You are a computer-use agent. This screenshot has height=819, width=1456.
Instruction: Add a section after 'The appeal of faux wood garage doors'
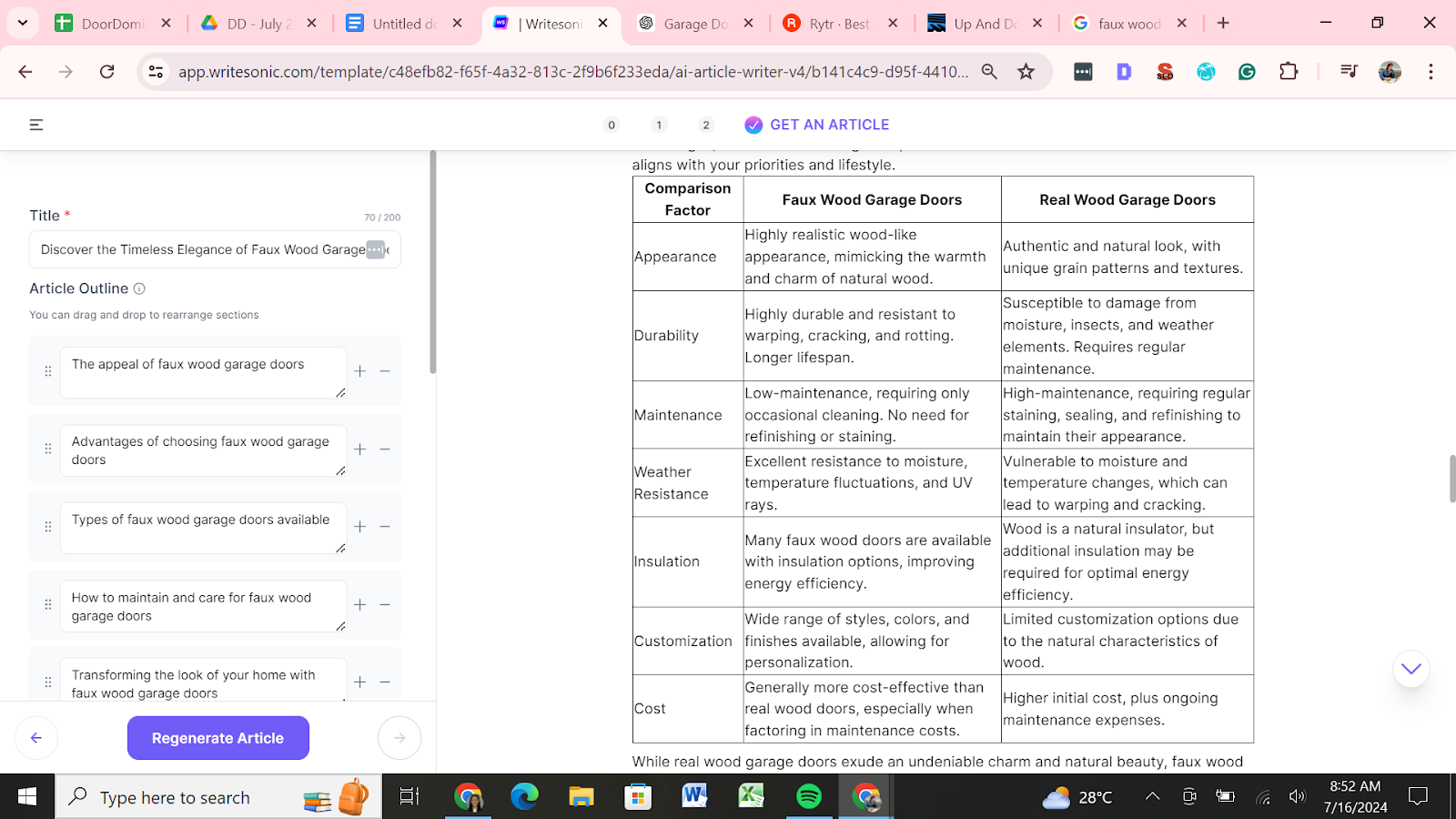360,371
